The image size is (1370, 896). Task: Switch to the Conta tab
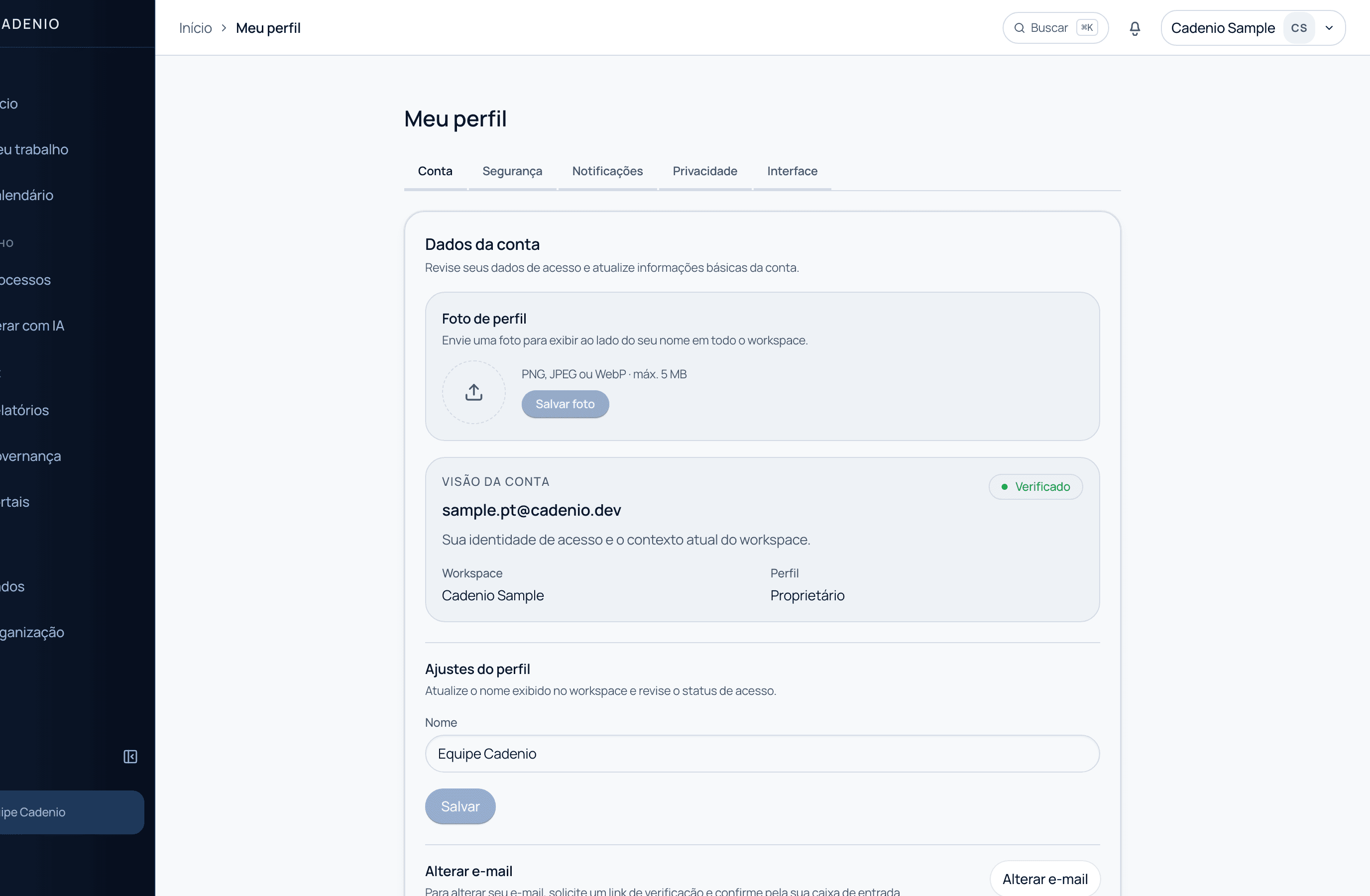coord(435,172)
